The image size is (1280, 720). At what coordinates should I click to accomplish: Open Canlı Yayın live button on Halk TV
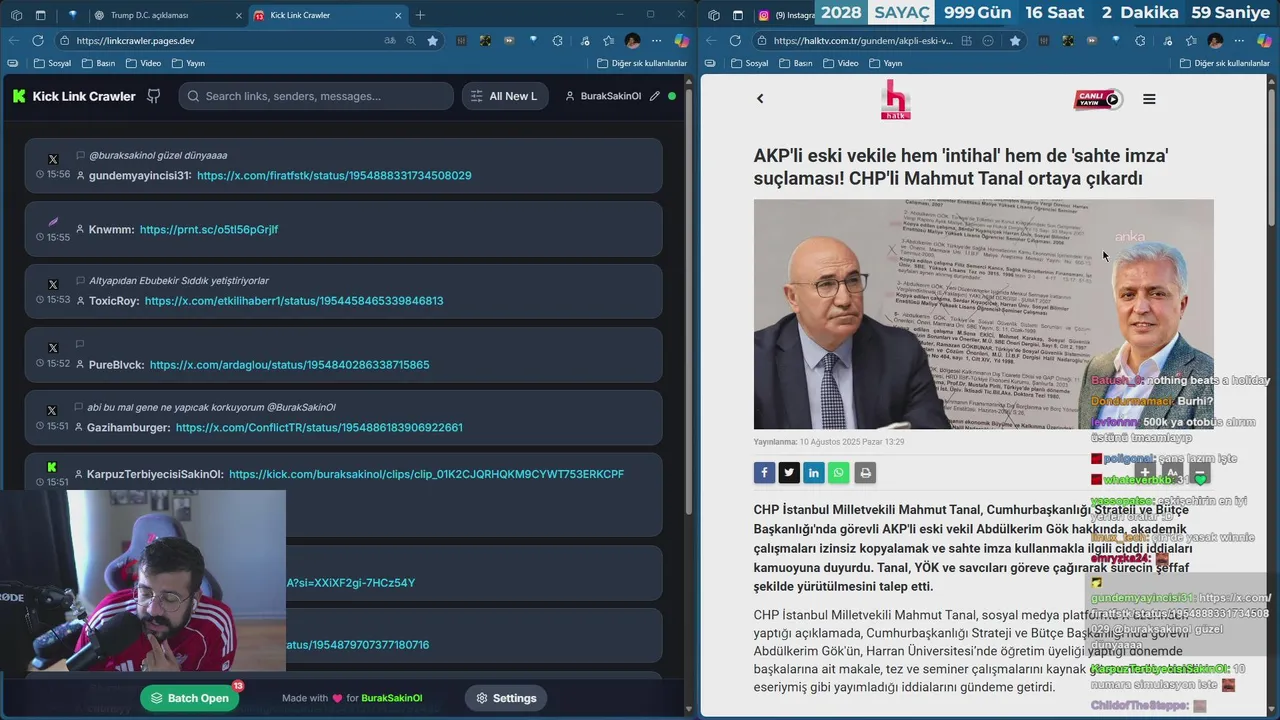coord(1097,99)
